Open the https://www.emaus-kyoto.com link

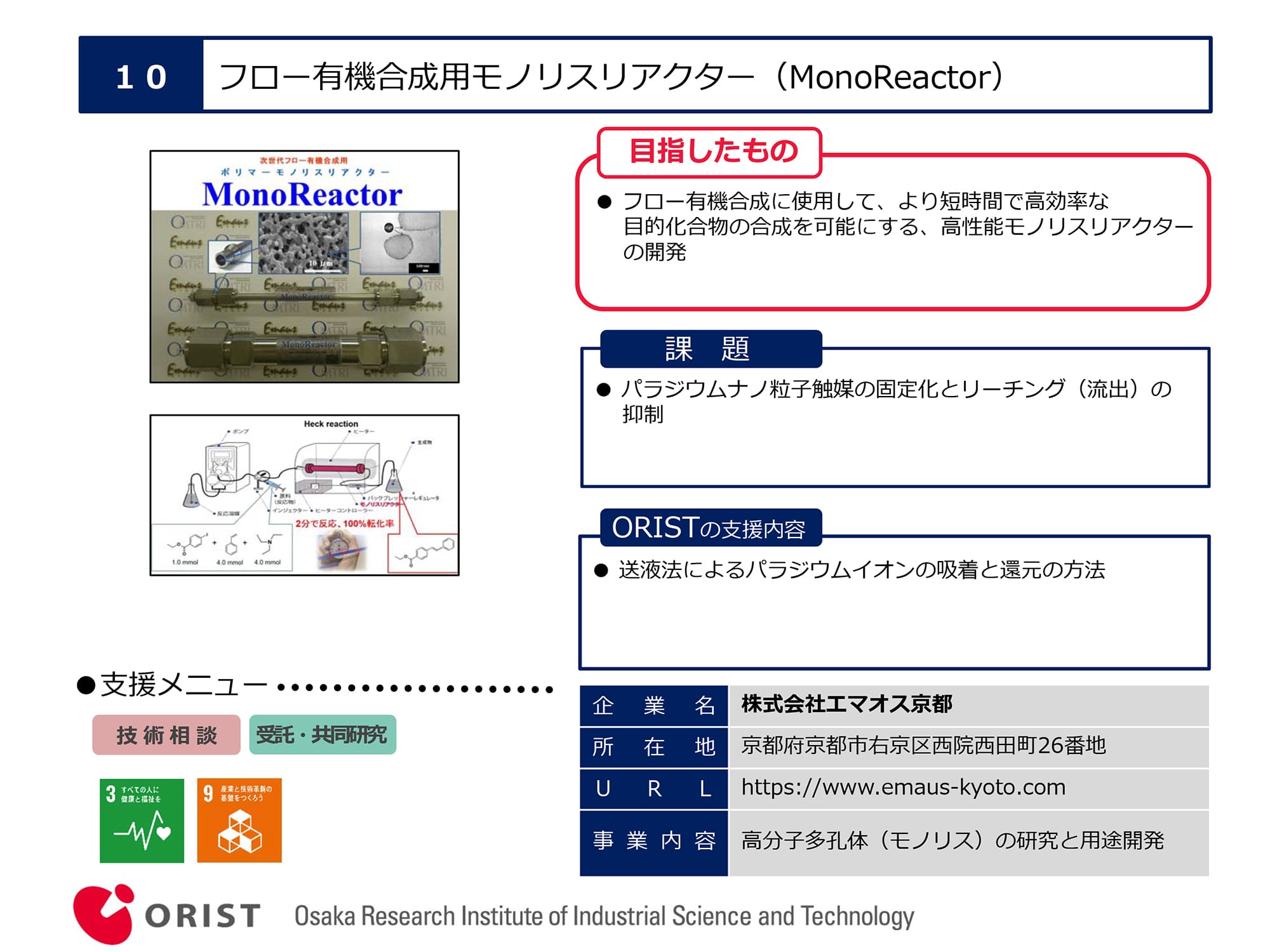(903, 788)
